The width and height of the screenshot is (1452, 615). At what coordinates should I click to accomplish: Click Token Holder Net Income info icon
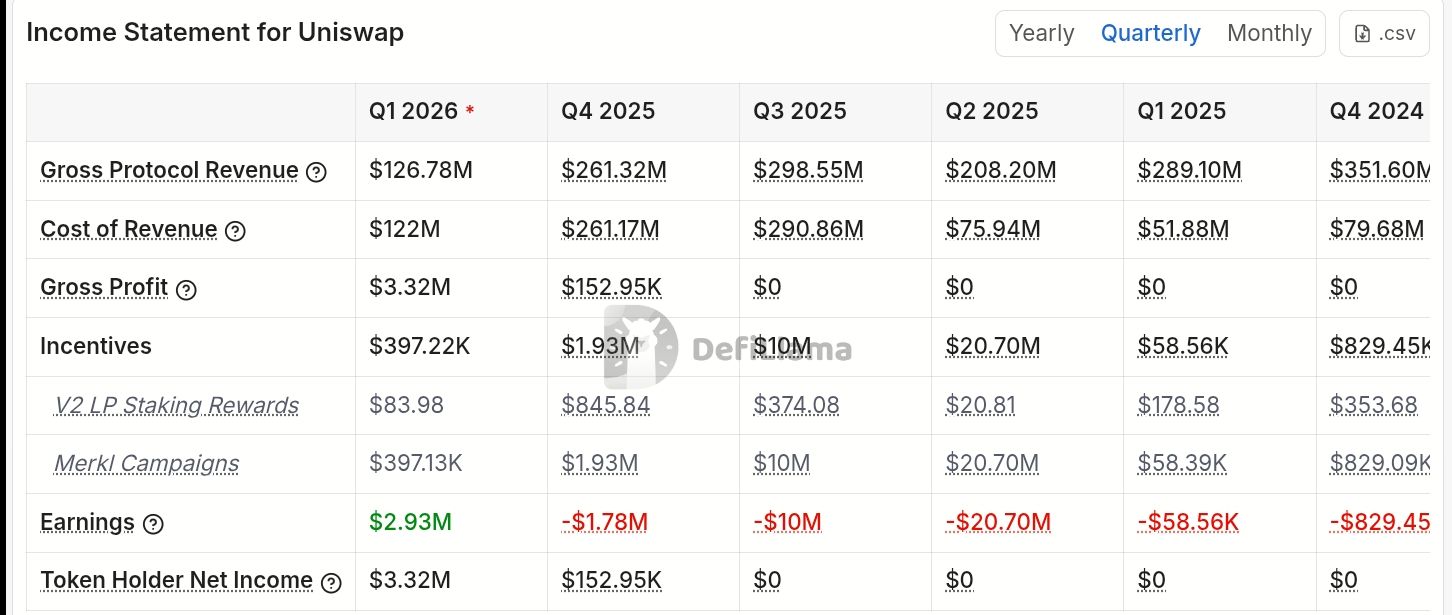[331, 582]
